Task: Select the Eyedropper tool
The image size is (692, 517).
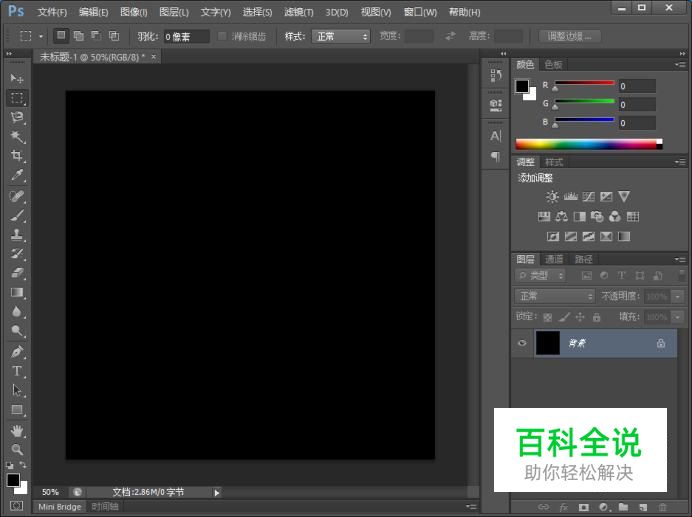Action: pos(17,176)
